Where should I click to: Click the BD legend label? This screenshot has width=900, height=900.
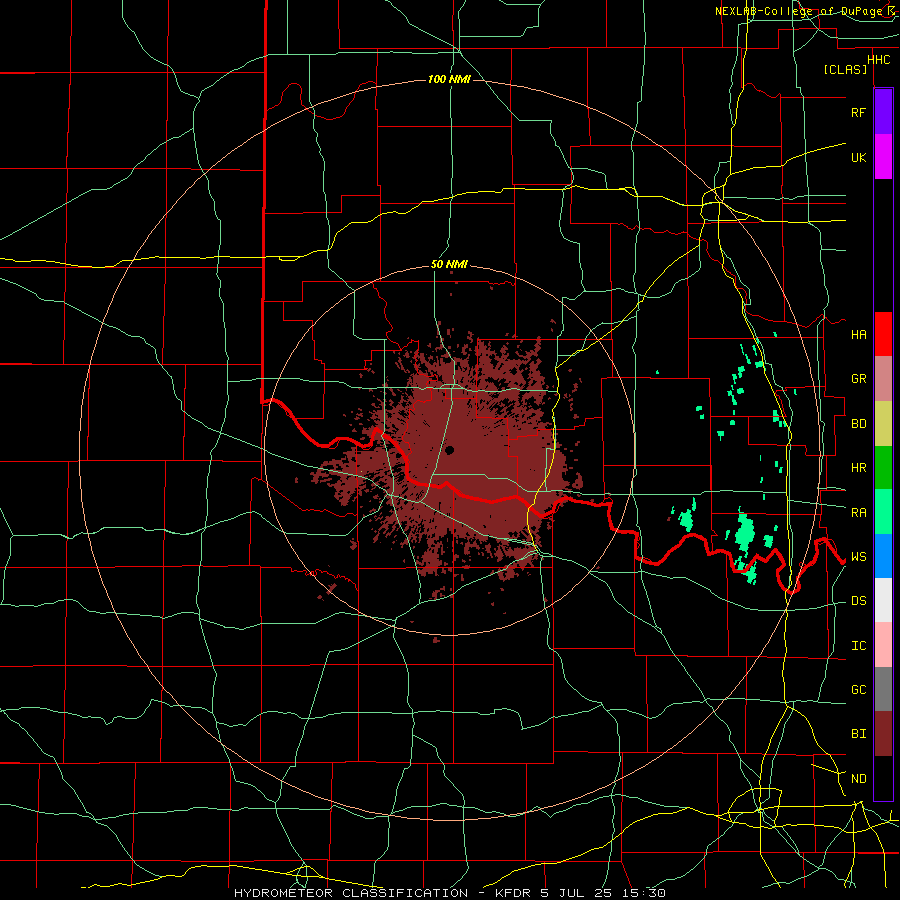[x=858, y=424]
